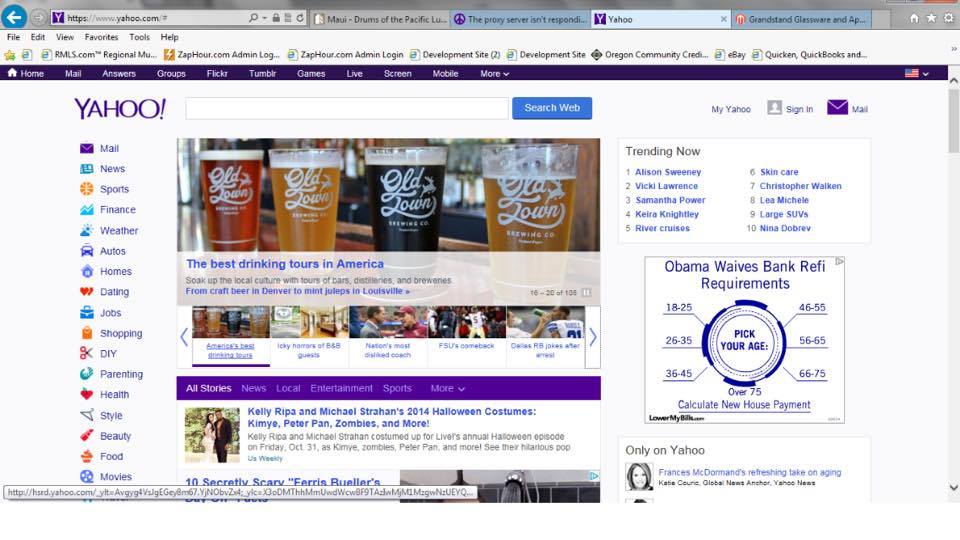Click the Yahoo search input field
Viewport: 960px width, 540px height.
coord(347,108)
